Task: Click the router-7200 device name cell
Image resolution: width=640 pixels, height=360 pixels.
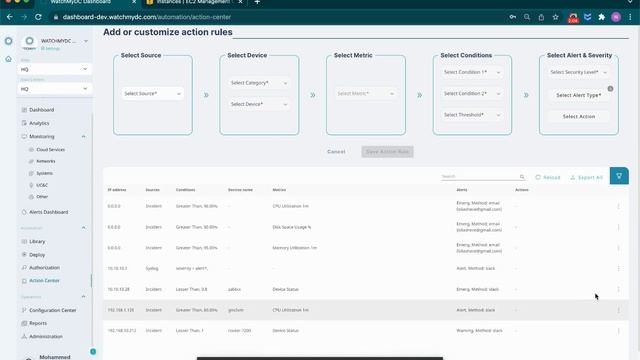Action: pos(240,331)
